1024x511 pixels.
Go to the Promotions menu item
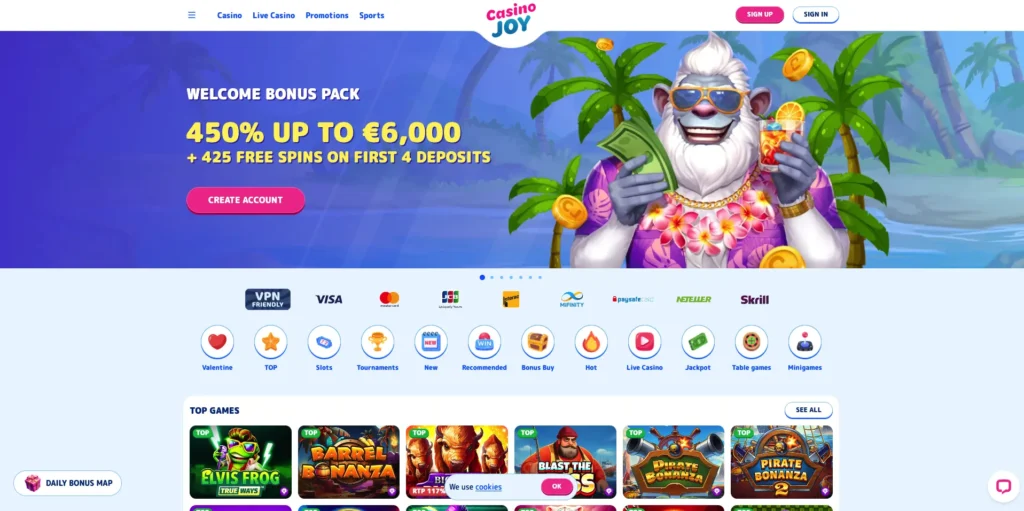click(327, 15)
